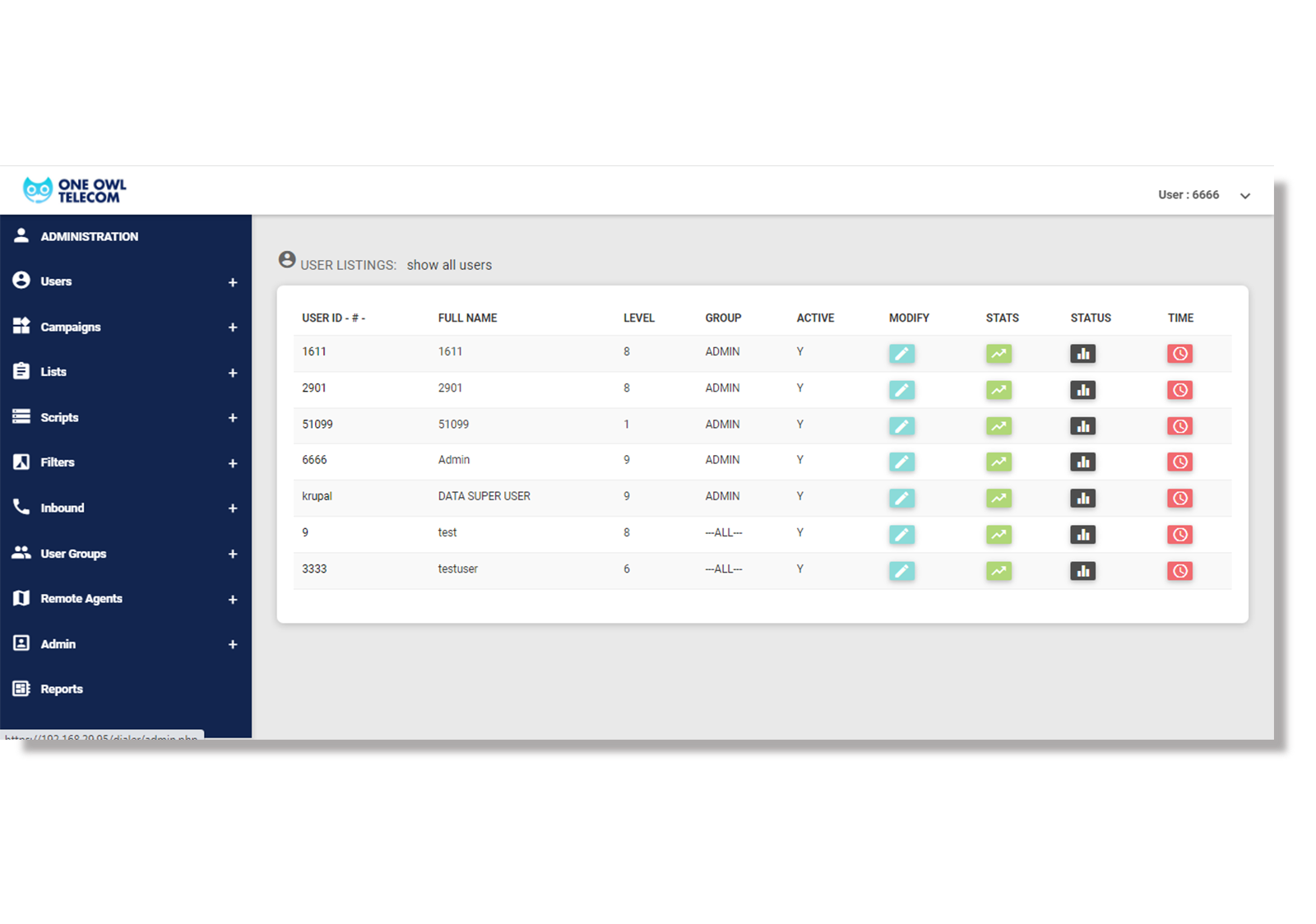Open stats icon for user 2901

[999, 390]
